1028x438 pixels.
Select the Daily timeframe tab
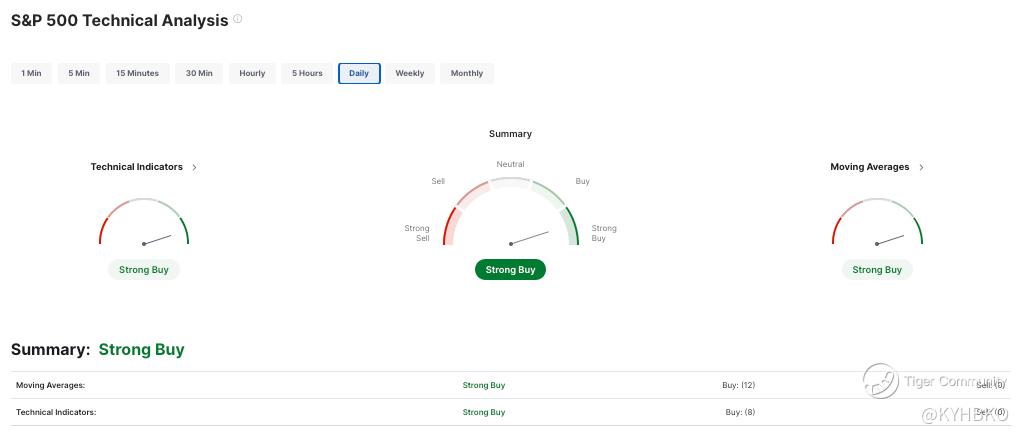click(x=359, y=73)
